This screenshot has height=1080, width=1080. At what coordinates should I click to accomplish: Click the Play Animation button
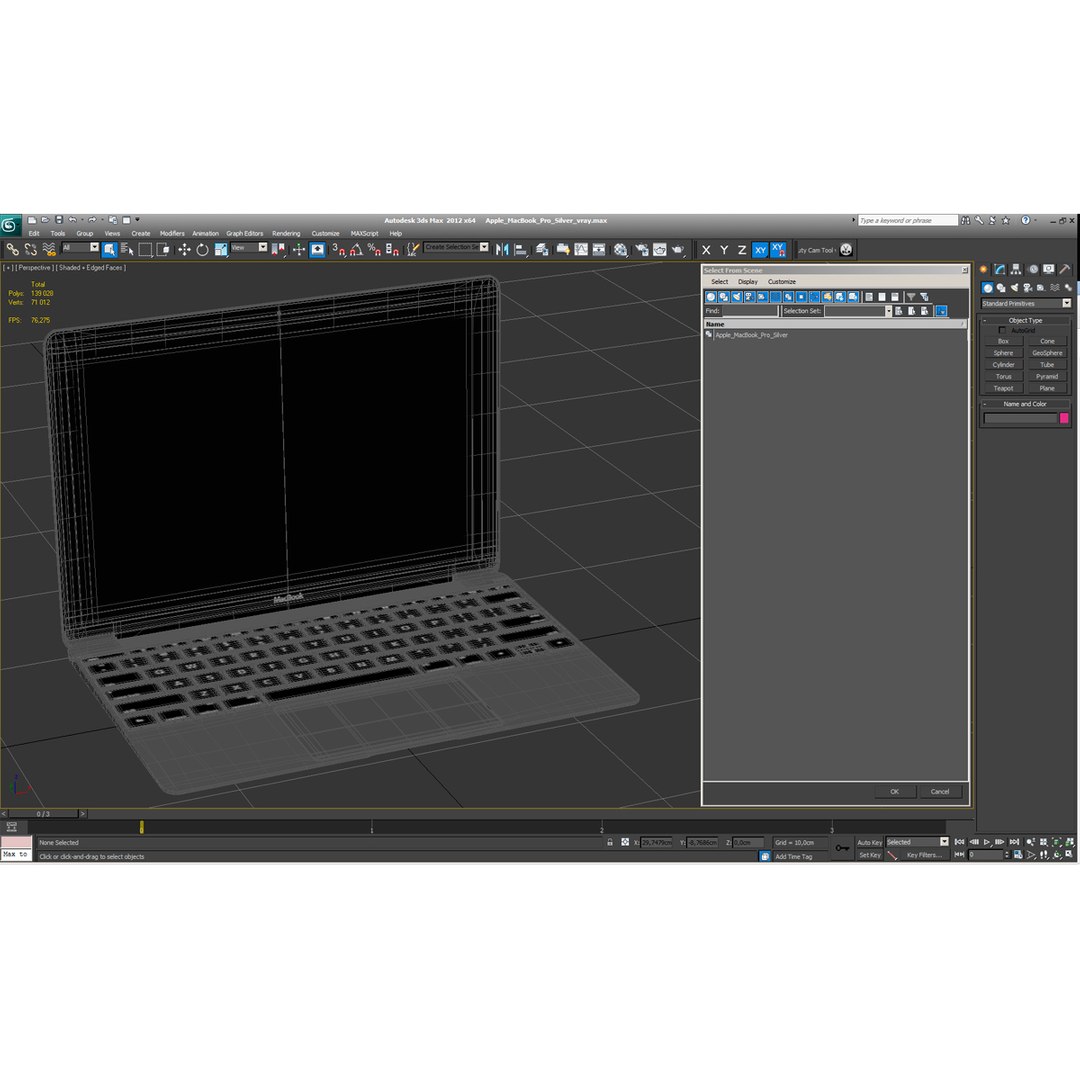click(x=986, y=842)
